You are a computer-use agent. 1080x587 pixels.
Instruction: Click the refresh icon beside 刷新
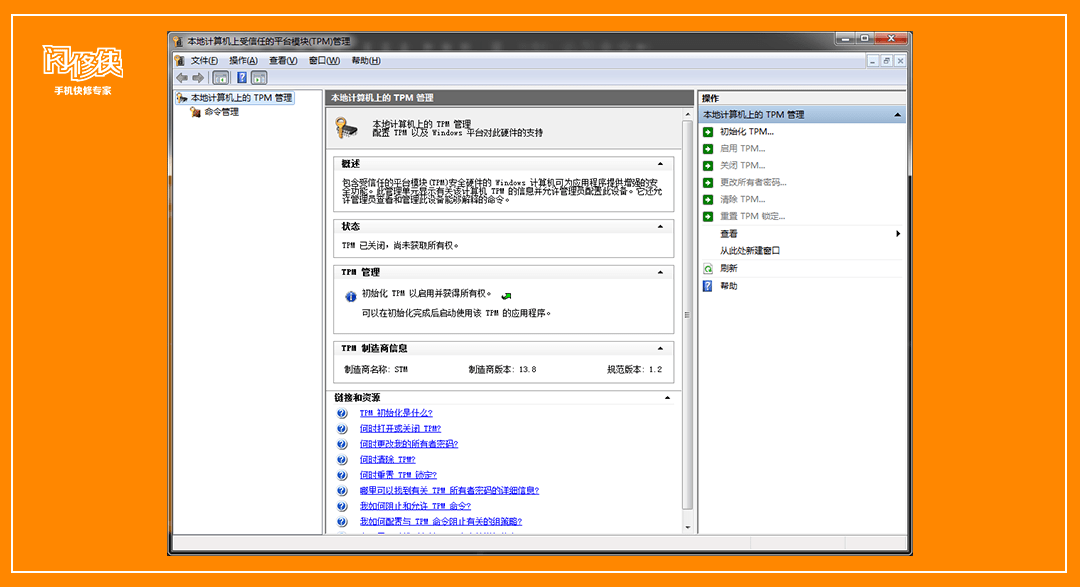pos(708,269)
